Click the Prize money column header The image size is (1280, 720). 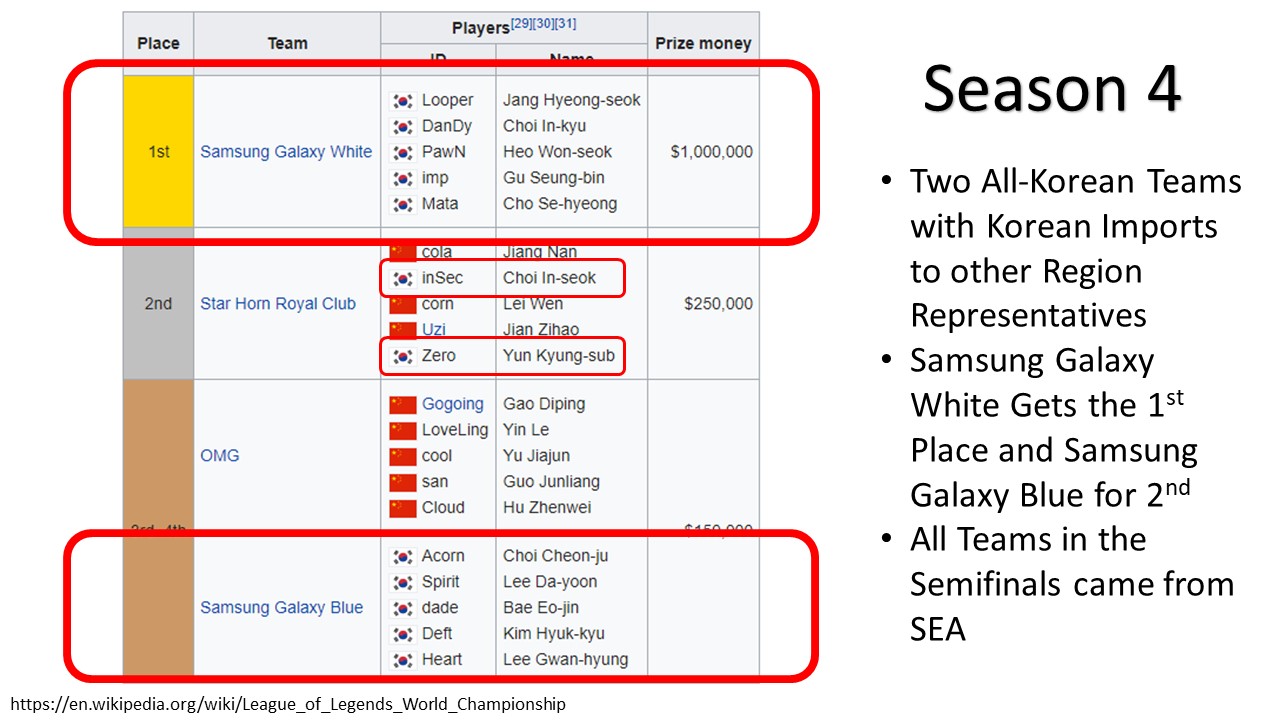pyautogui.click(x=703, y=43)
